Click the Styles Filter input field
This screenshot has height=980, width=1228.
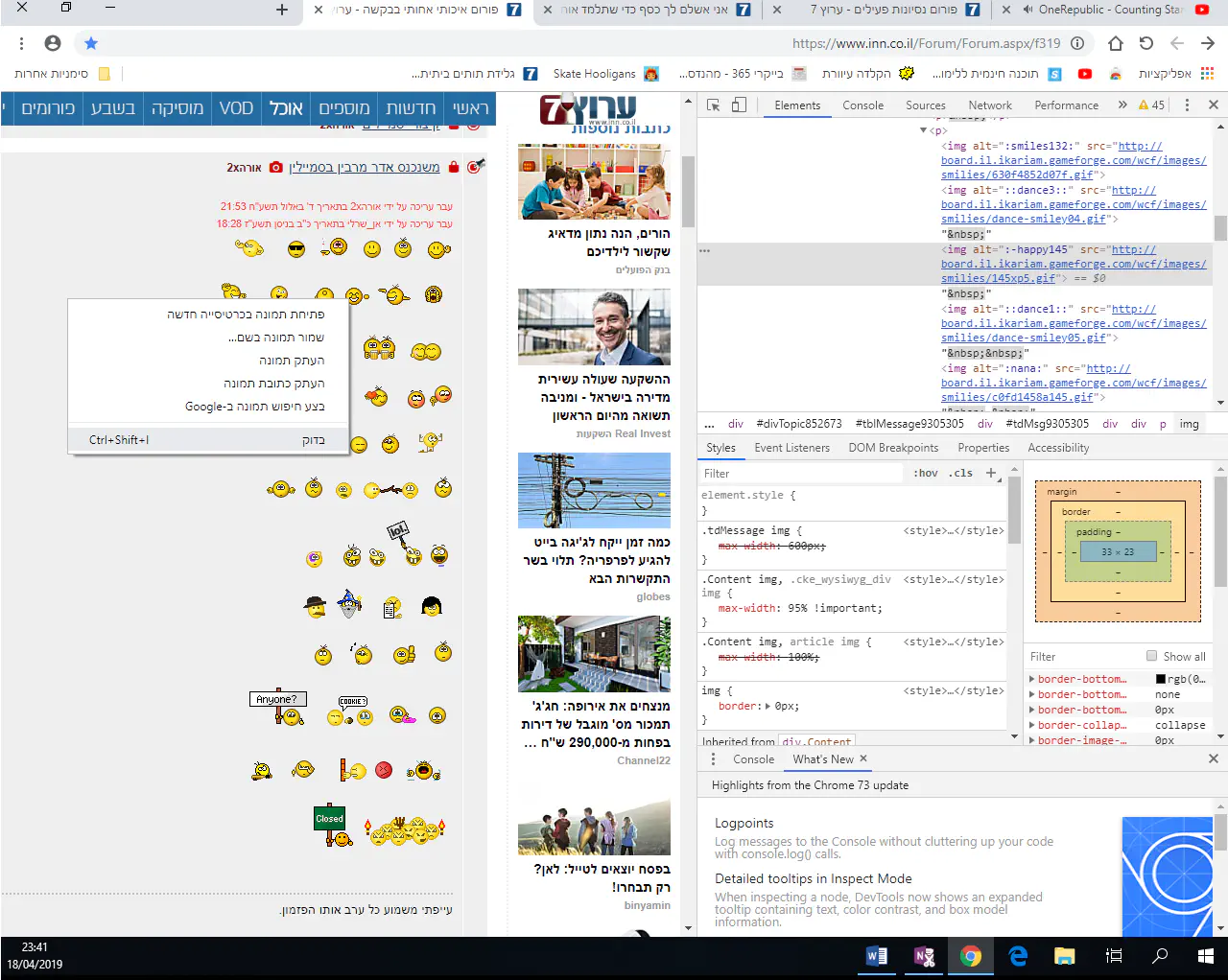(x=801, y=474)
